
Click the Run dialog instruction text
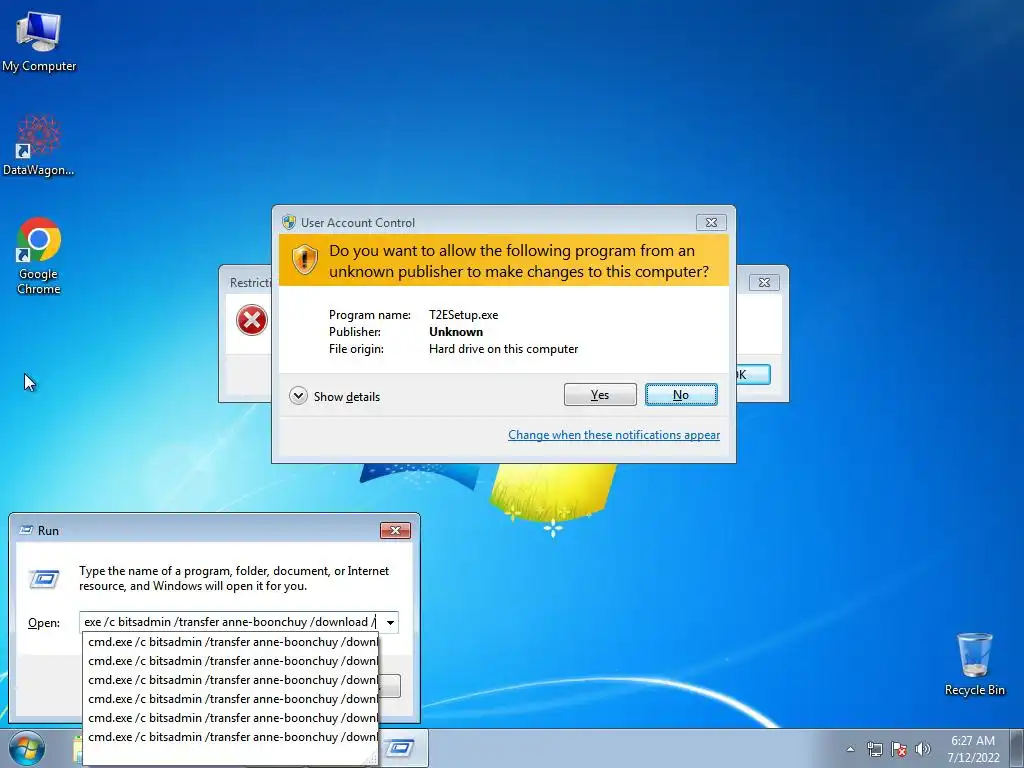pos(234,578)
